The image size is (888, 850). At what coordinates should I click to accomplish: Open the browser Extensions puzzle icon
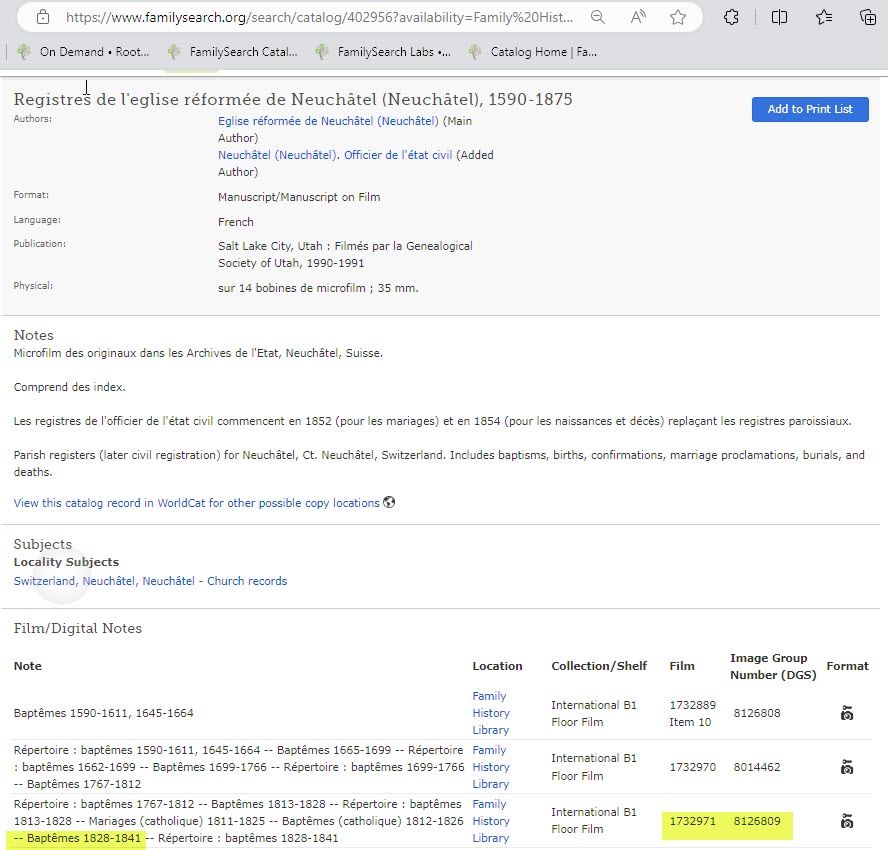[x=731, y=18]
